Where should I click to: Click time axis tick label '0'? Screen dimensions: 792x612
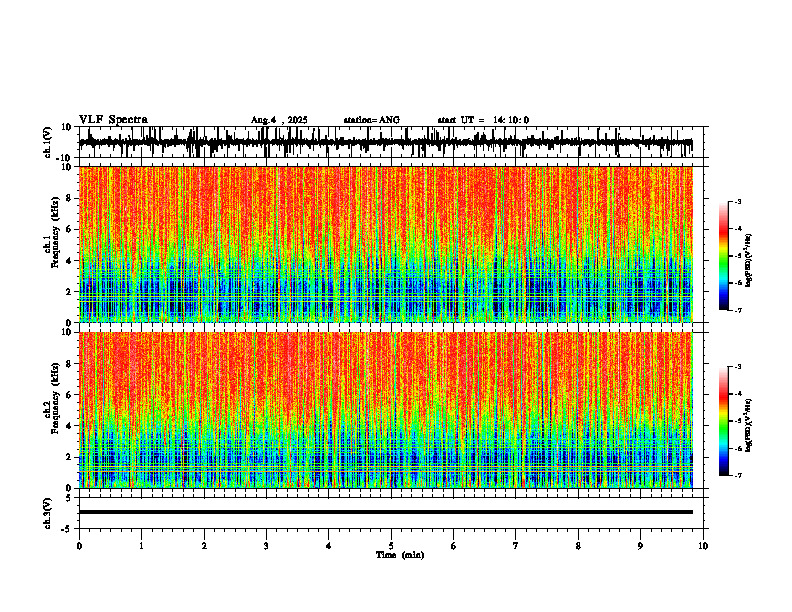[x=79, y=546]
